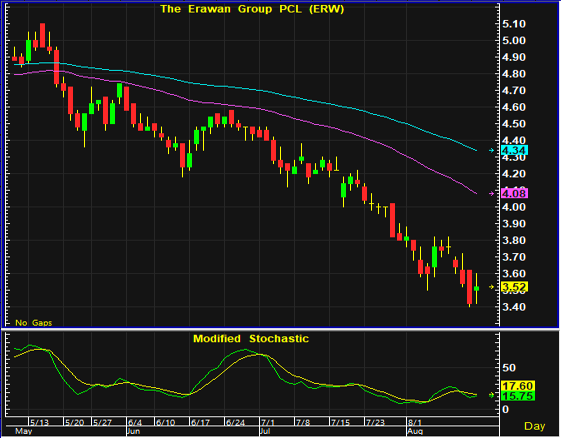This screenshot has height=438, width=561.
Task: Click the Modified Stochastic indicator title
Action: point(251,339)
